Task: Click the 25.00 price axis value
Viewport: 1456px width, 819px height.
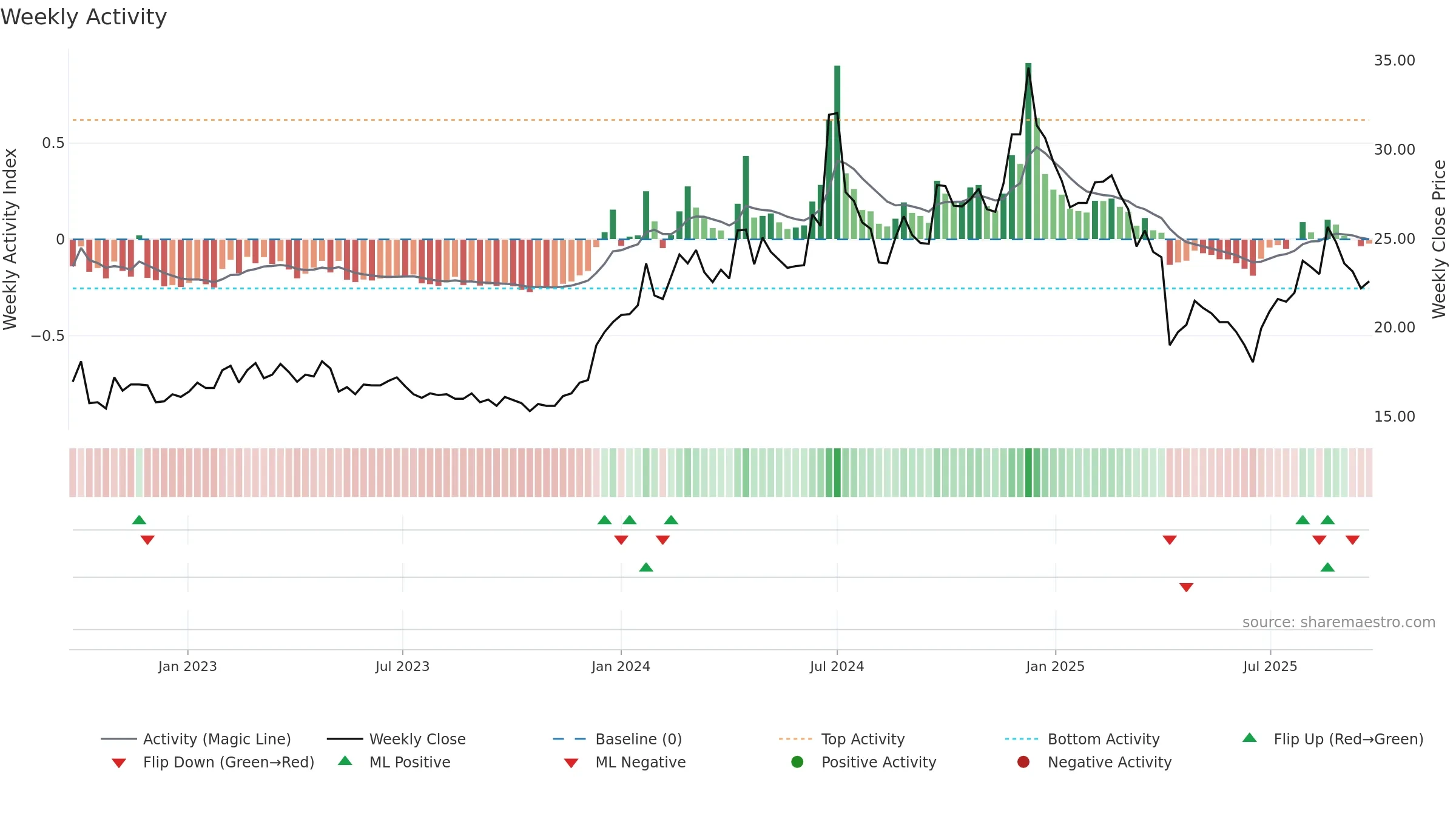Action: click(1394, 238)
